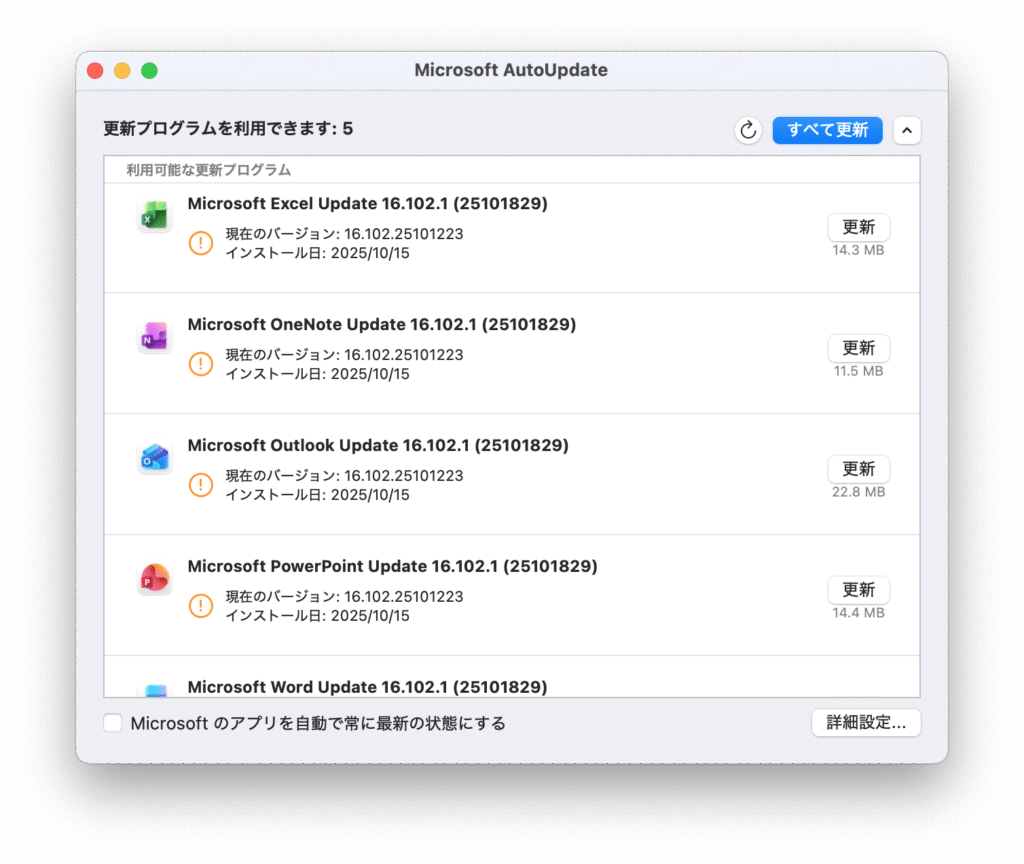Collapse the update list with chevron button
This screenshot has width=1024, height=864.
906,130
